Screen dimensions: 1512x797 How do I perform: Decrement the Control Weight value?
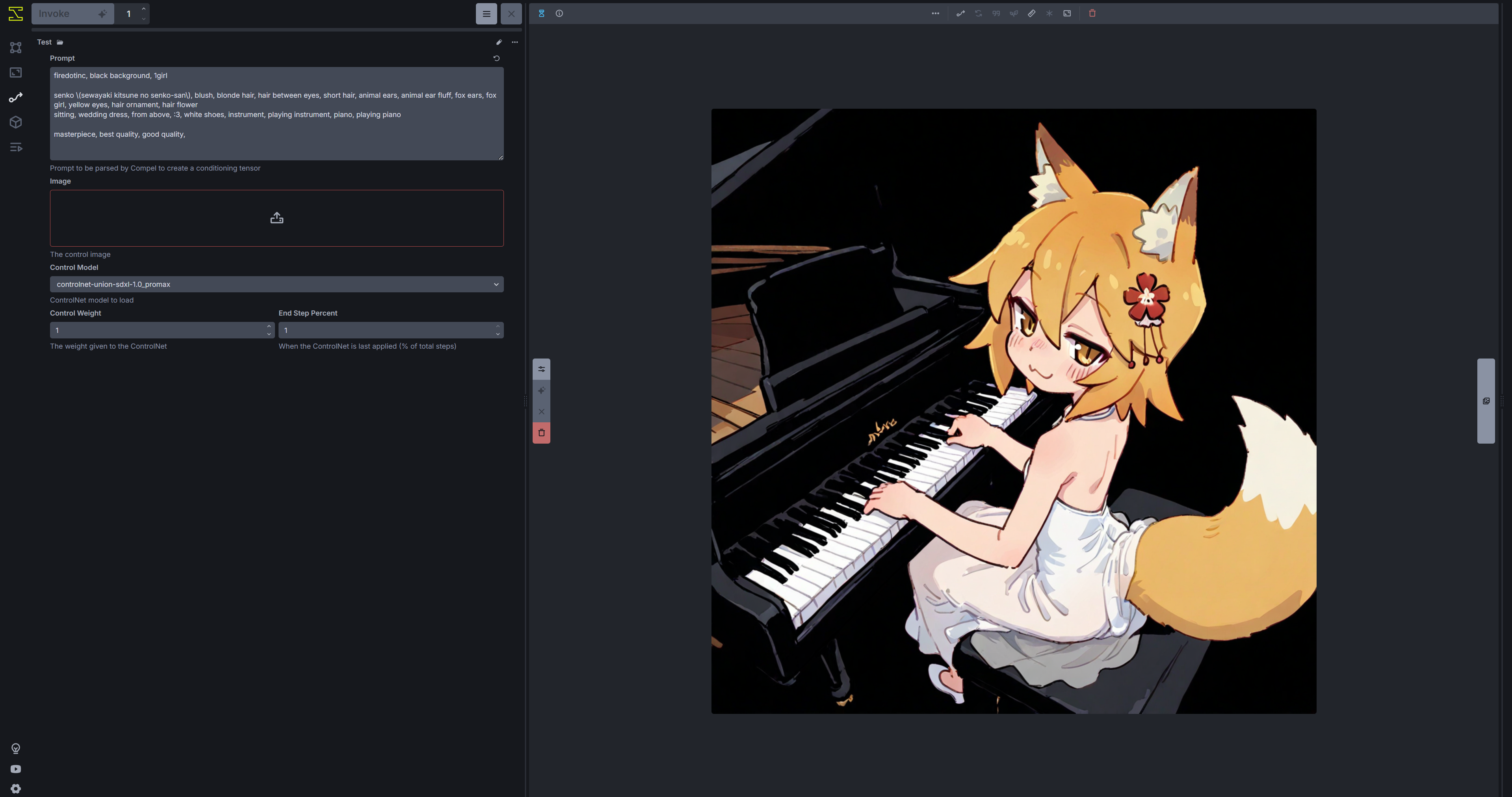(x=269, y=334)
